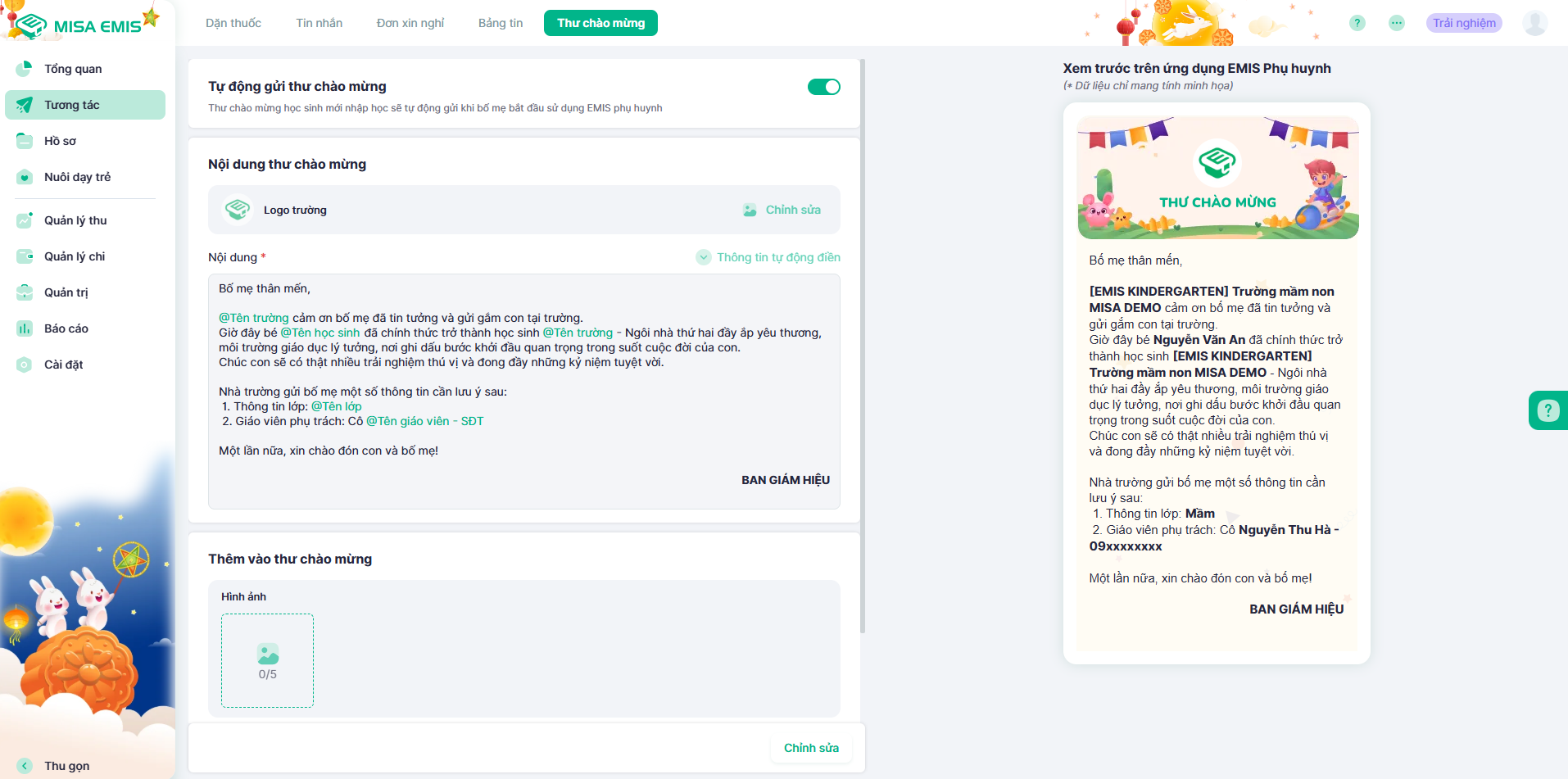Viewport: 1568px width, 779px height.
Task: Open Cài đặt settings icon
Action: coord(25,365)
